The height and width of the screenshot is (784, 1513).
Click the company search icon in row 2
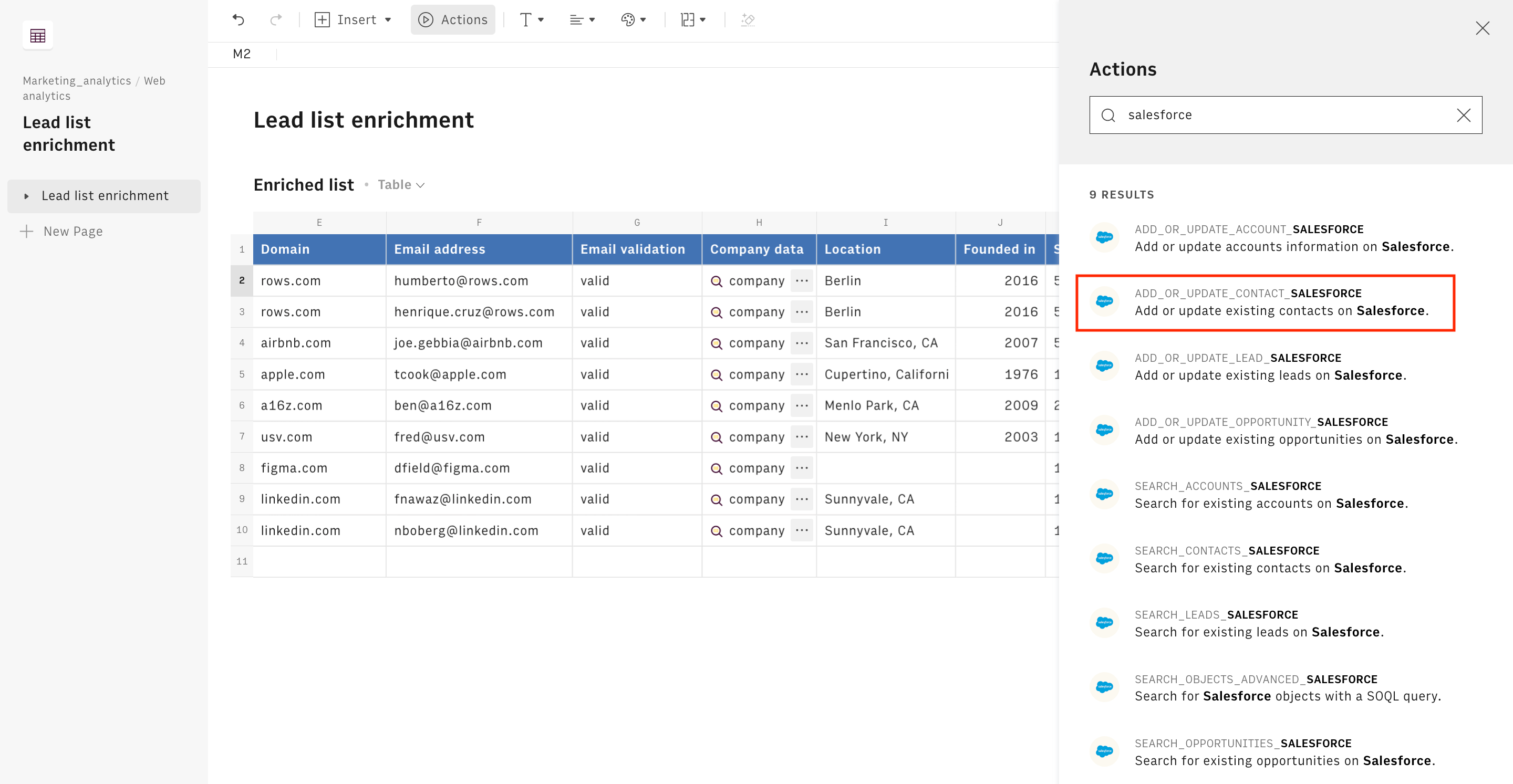tap(716, 281)
